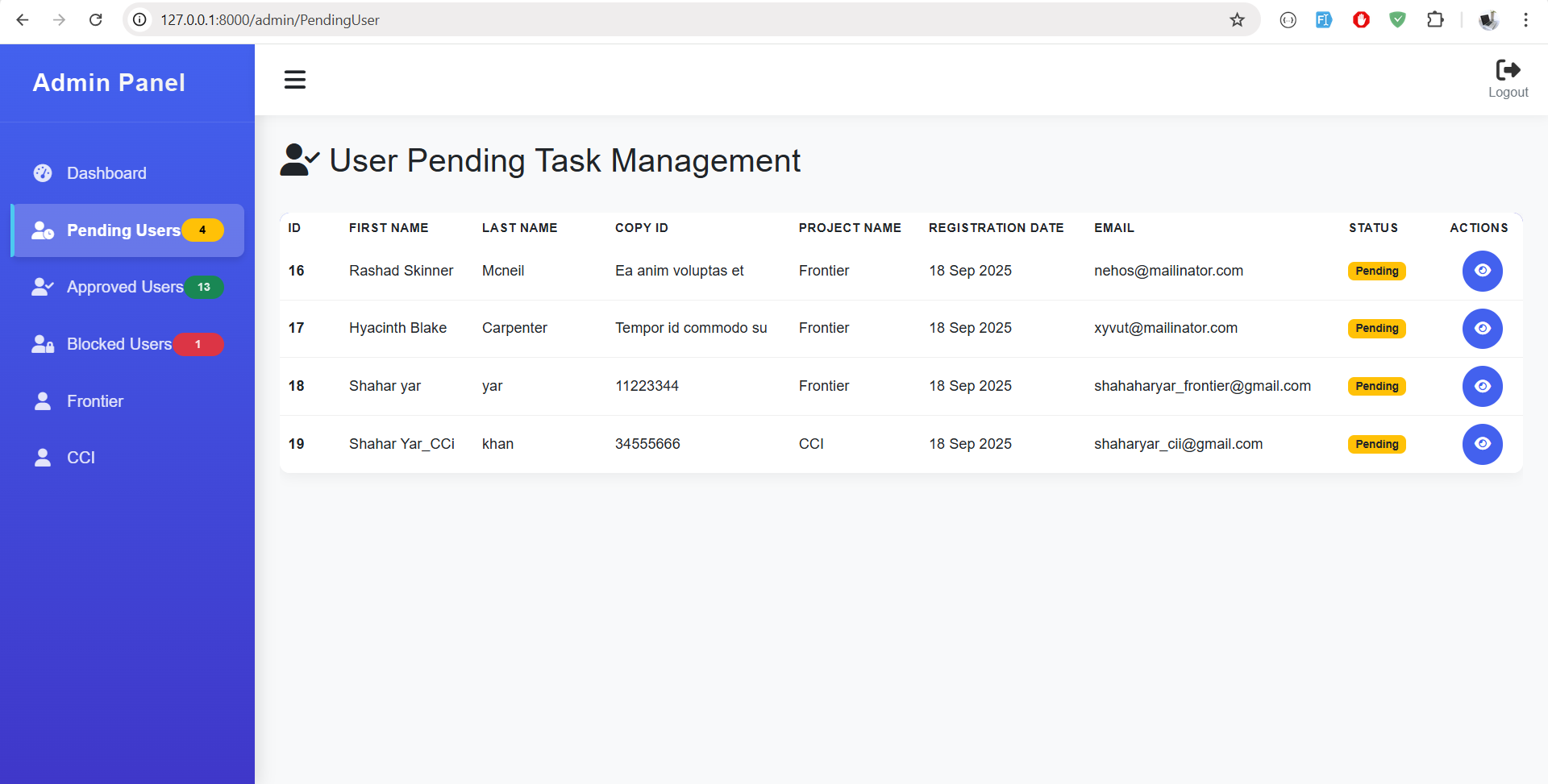1548x784 pixels.
Task: Click Pending status badge for user 16
Action: click(1376, 272)
